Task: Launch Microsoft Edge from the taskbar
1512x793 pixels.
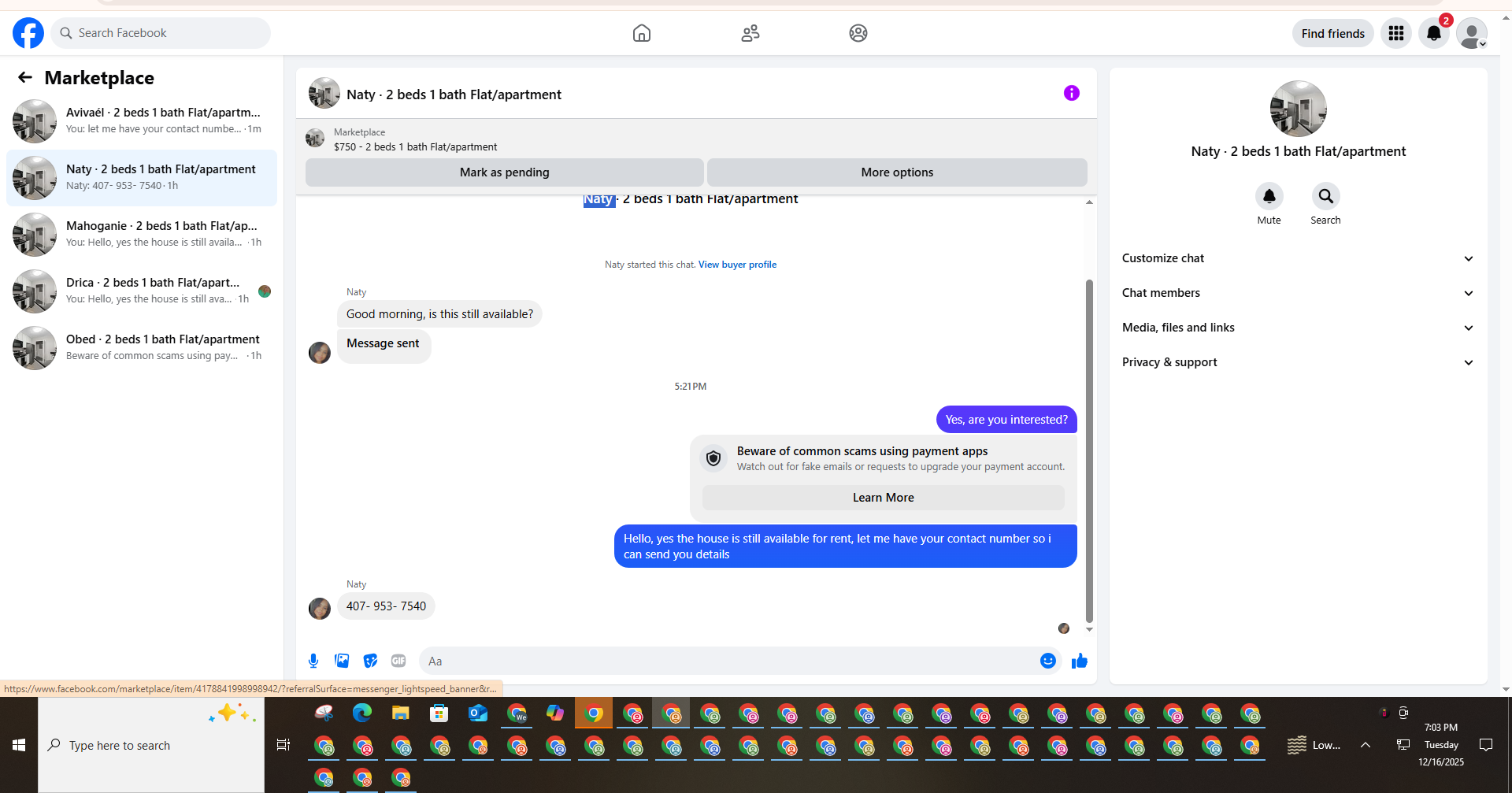Action: pyautogui.click(x=362, y=713)
